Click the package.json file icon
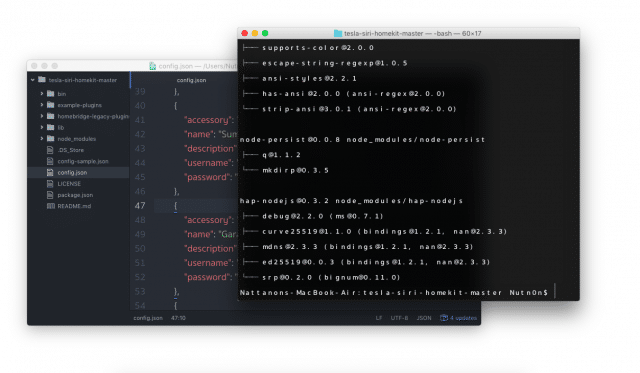The height and width of the screenshot is (373, 640). [50, 195]
